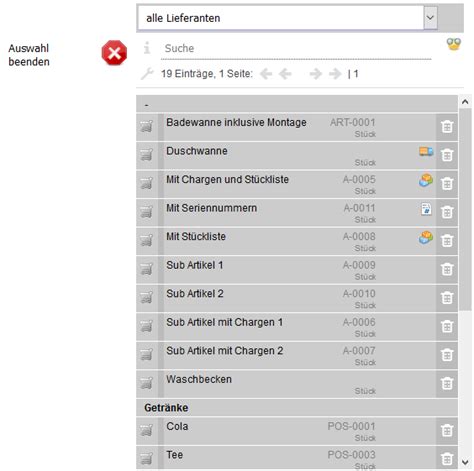474x471 pixels.
Task: Click calculator icon for Sub Artikel 1
Action: [447, 269]
